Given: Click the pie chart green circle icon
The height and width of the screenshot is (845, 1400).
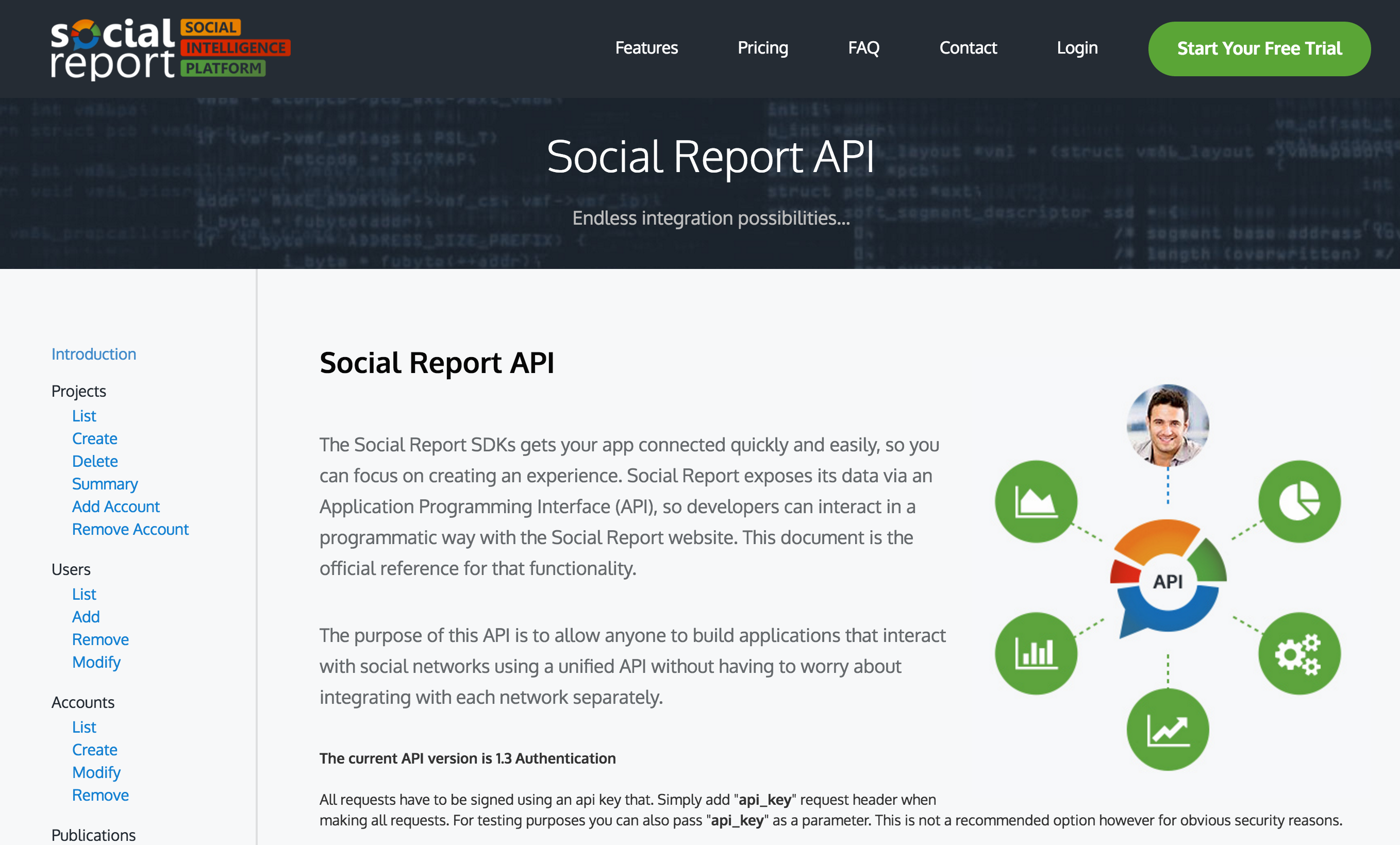Looking at the screenshot, I should tap(1299, 501).
